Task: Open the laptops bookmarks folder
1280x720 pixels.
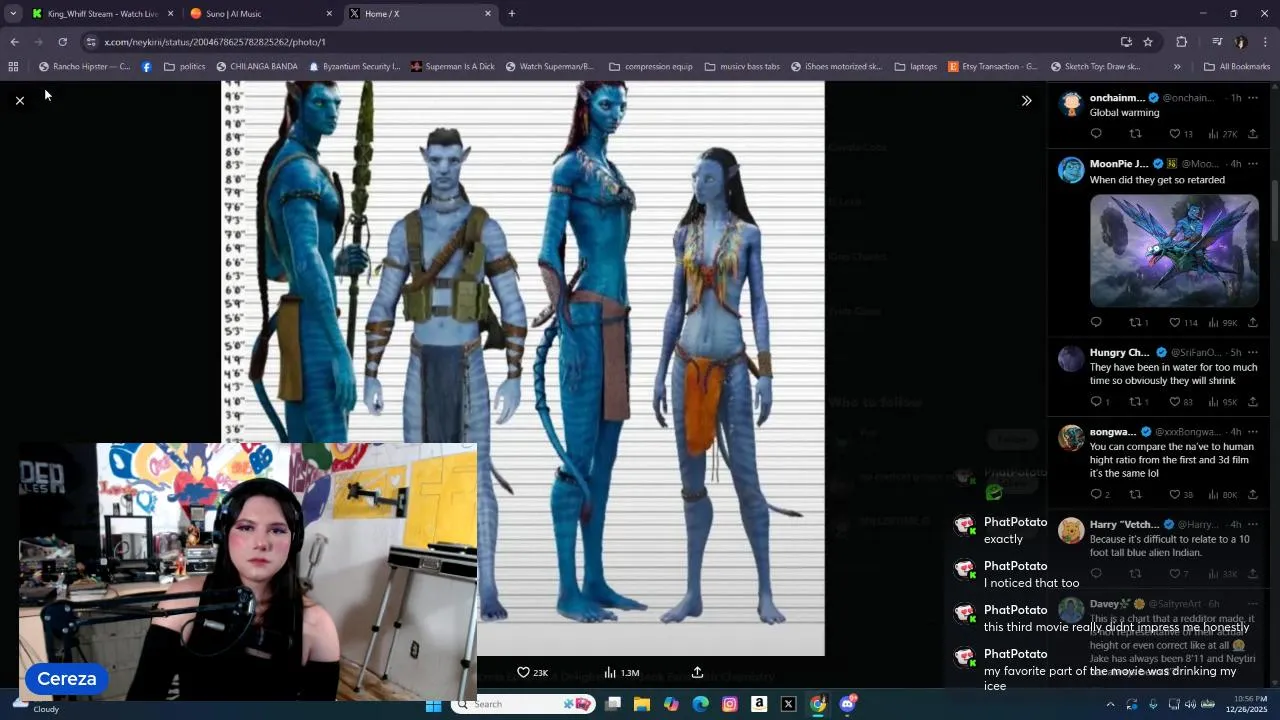Action: point(916,67)
